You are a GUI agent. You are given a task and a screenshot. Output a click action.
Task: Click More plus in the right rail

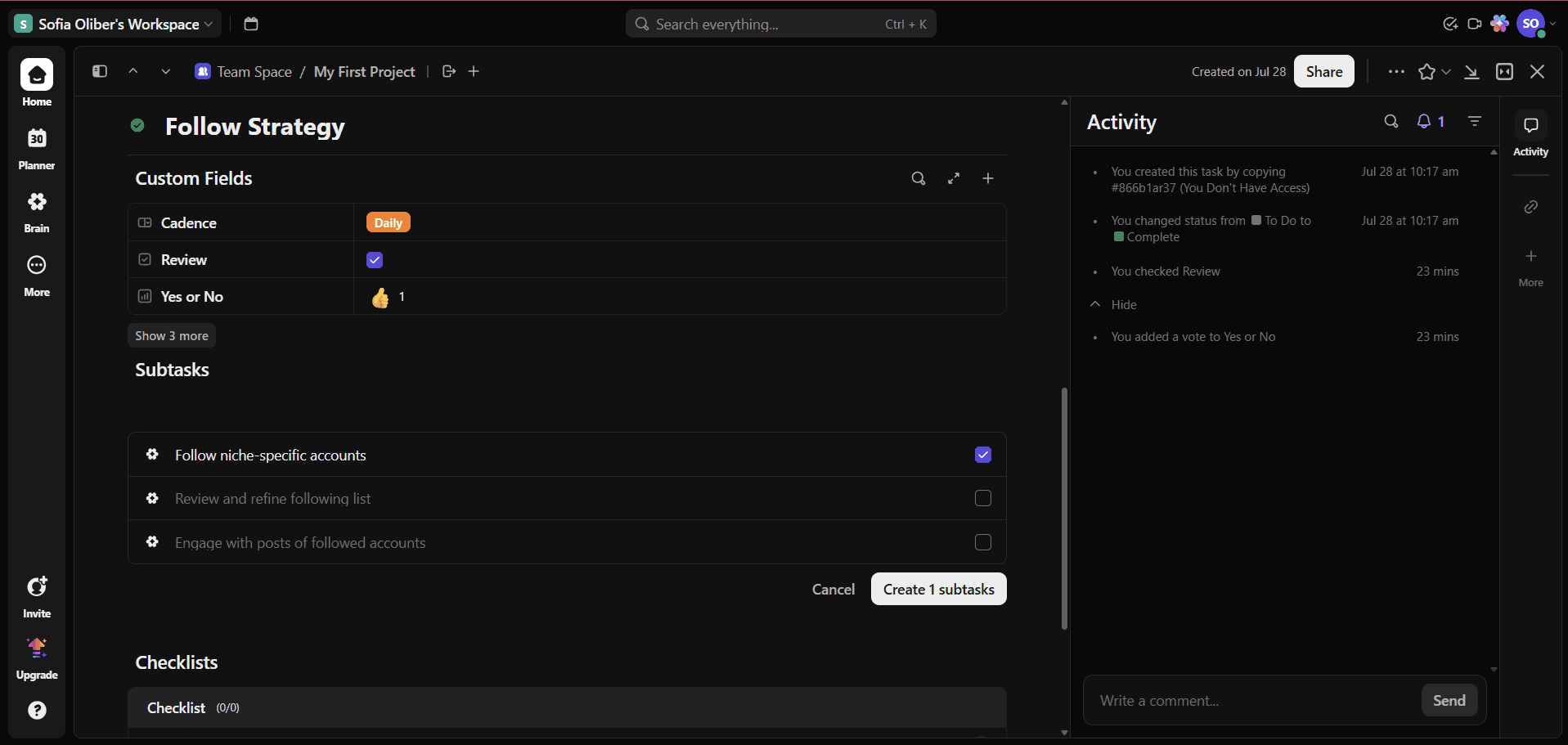1530,267
